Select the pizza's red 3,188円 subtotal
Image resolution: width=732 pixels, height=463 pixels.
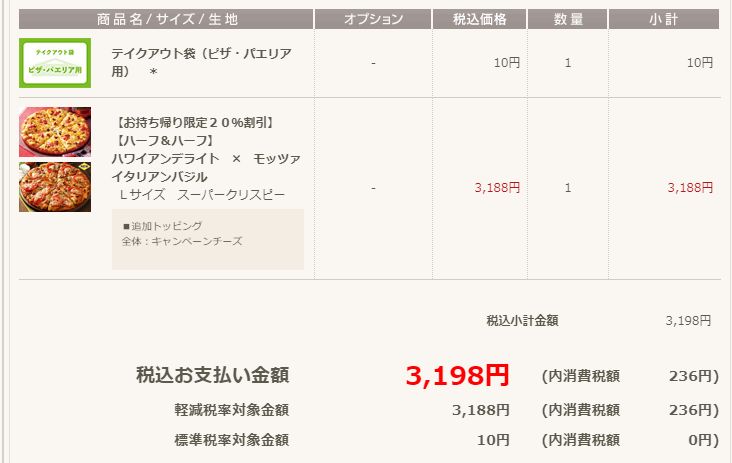(x=690, y=187)
